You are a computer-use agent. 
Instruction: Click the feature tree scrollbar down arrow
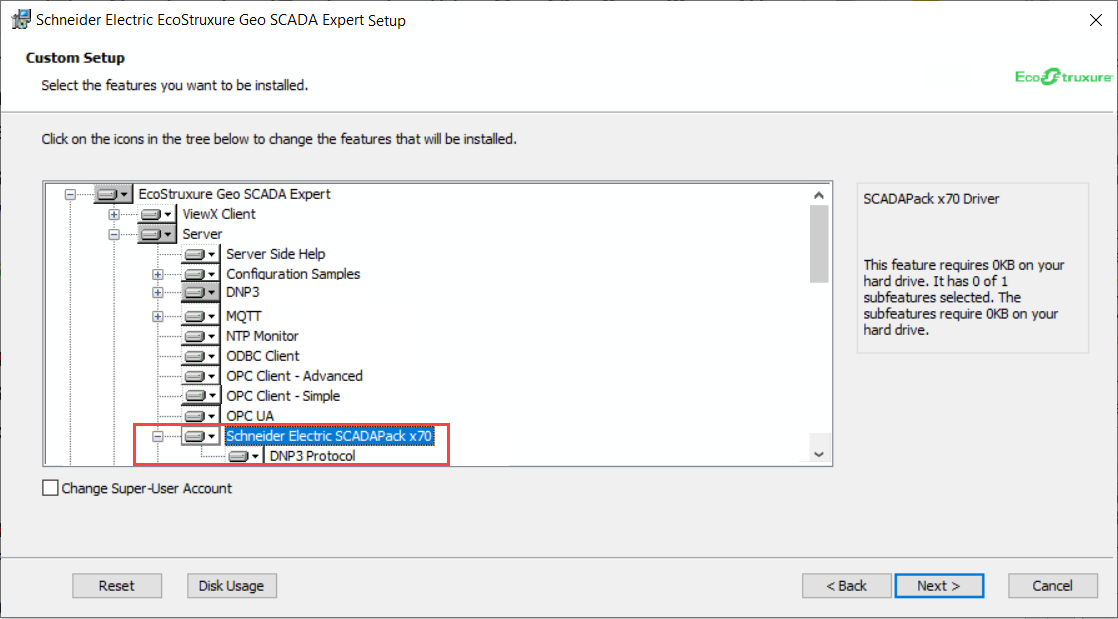[x=819, y=455]
